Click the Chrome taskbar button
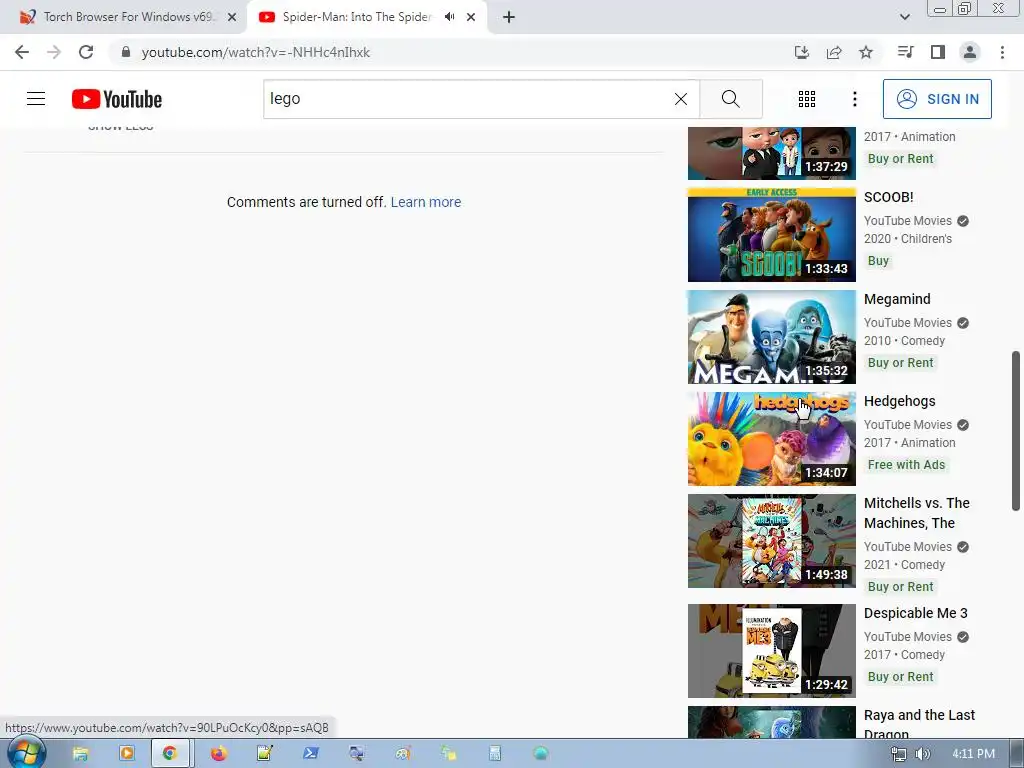The height and width of the screenshot is (768, 1024). click(170, 754)
